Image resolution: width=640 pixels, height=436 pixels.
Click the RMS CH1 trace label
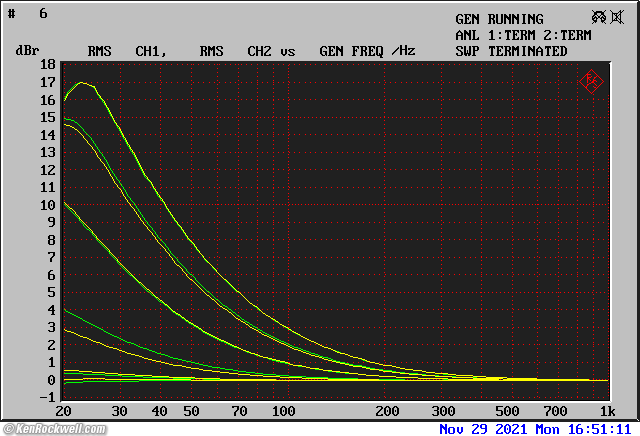click(126, 51)
